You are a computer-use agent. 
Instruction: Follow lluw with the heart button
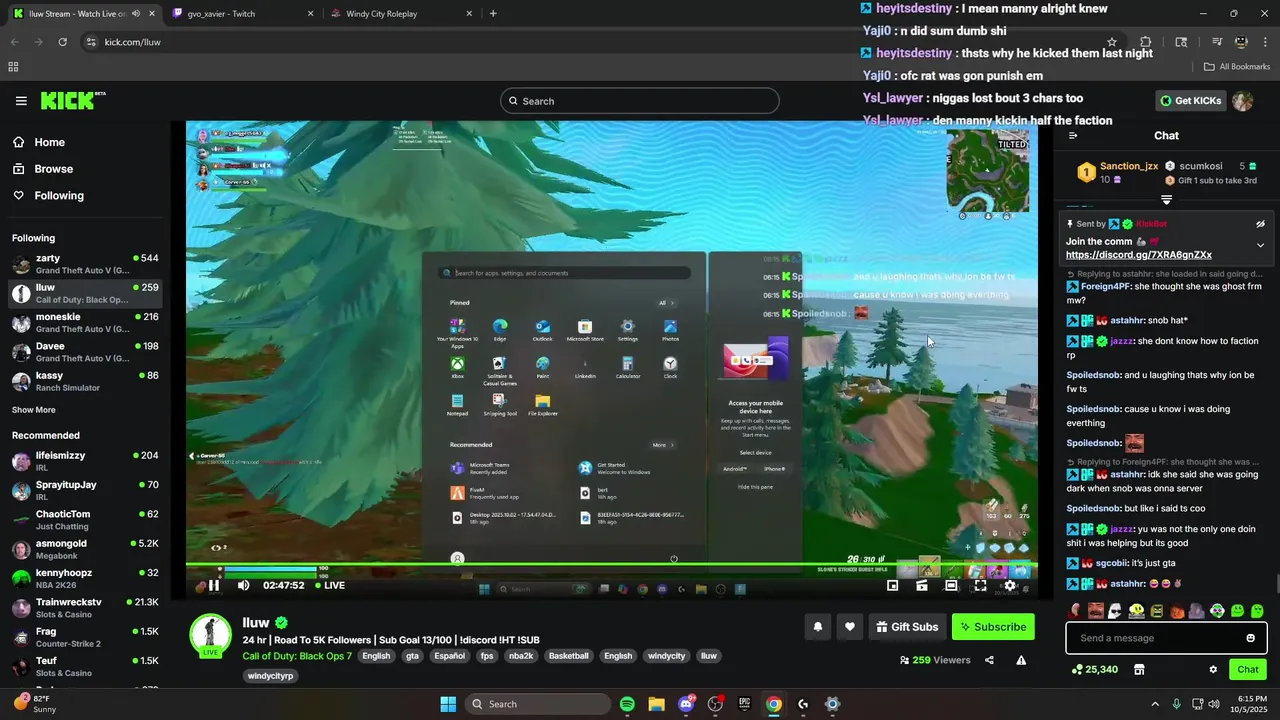(x=849, y=627)
